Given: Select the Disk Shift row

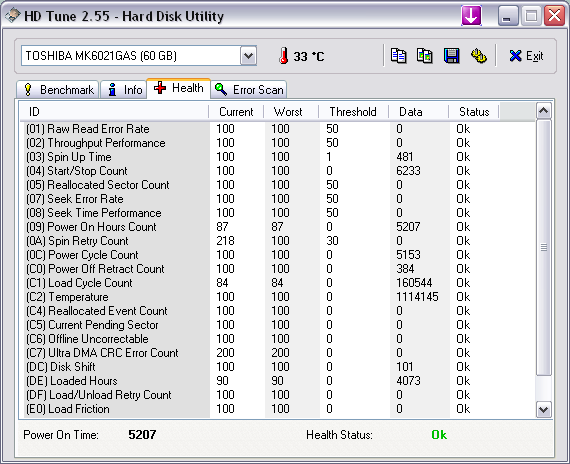Looking at the screenshot, I should point(278,367).
